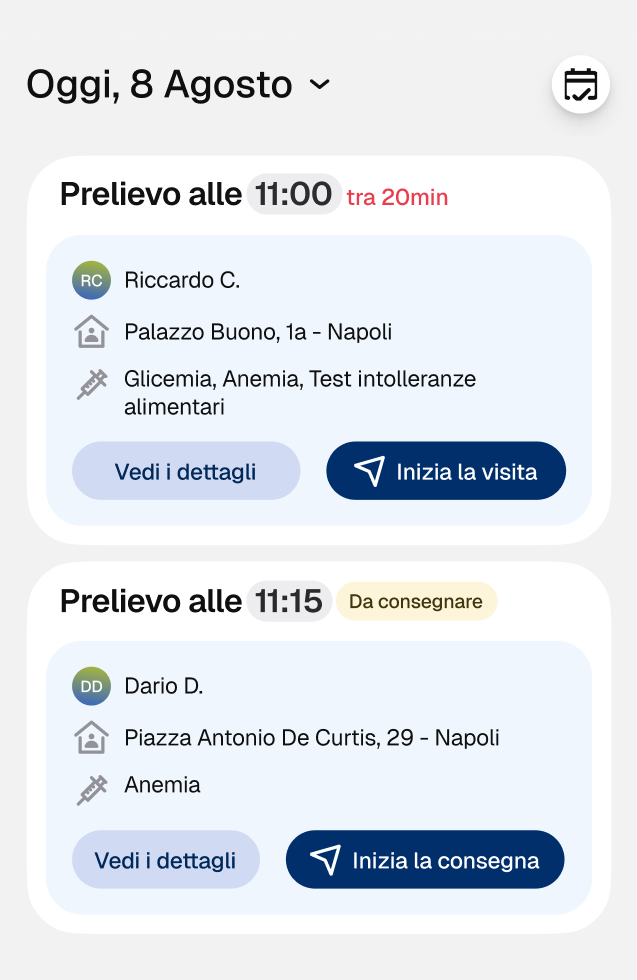Open the calendar check icon button
Screen dimensions: 637x980
[580, 85]
